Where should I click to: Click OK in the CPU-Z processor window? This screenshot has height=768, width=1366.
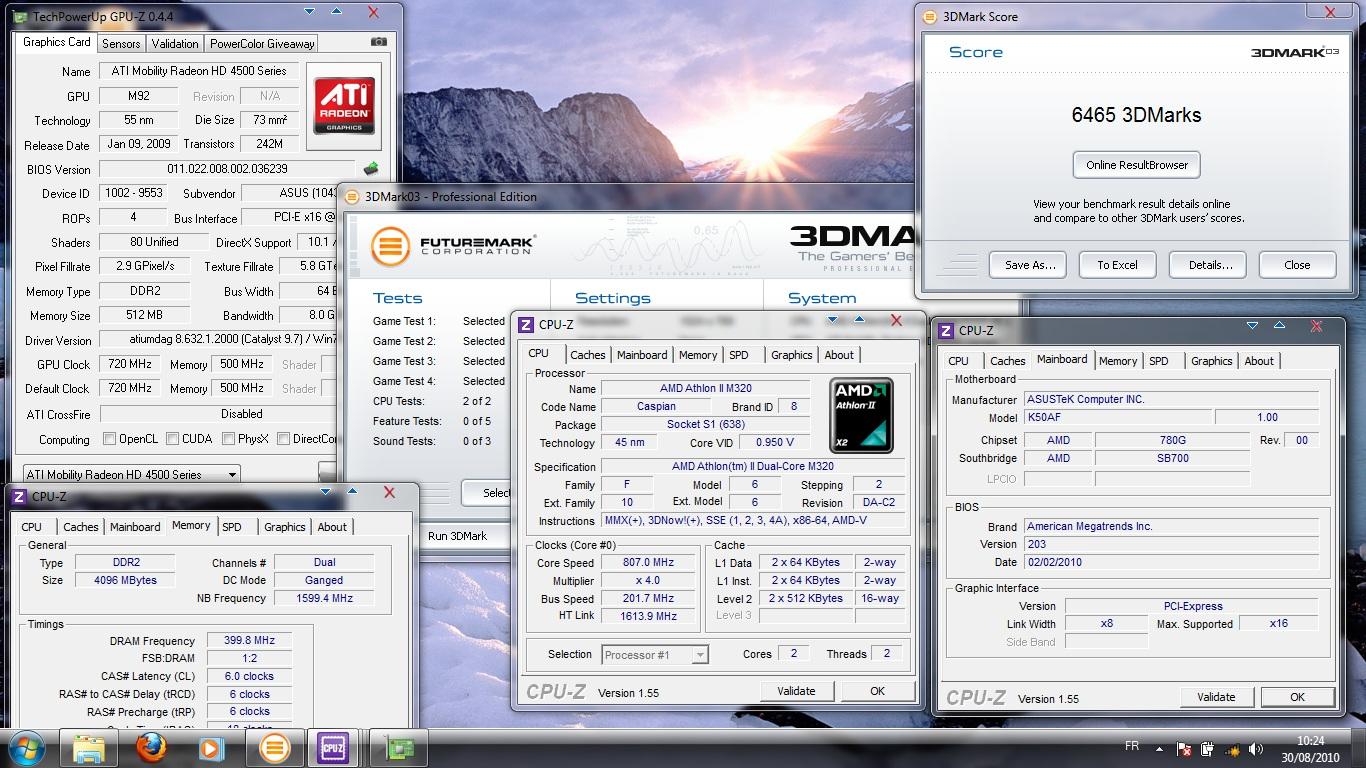877,691
